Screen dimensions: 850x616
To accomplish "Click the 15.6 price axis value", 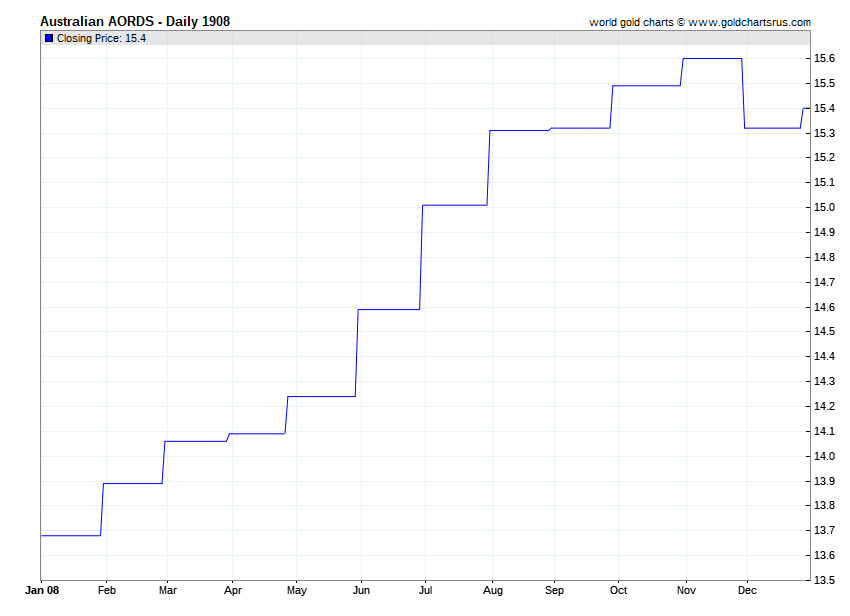I will [824, 59].
